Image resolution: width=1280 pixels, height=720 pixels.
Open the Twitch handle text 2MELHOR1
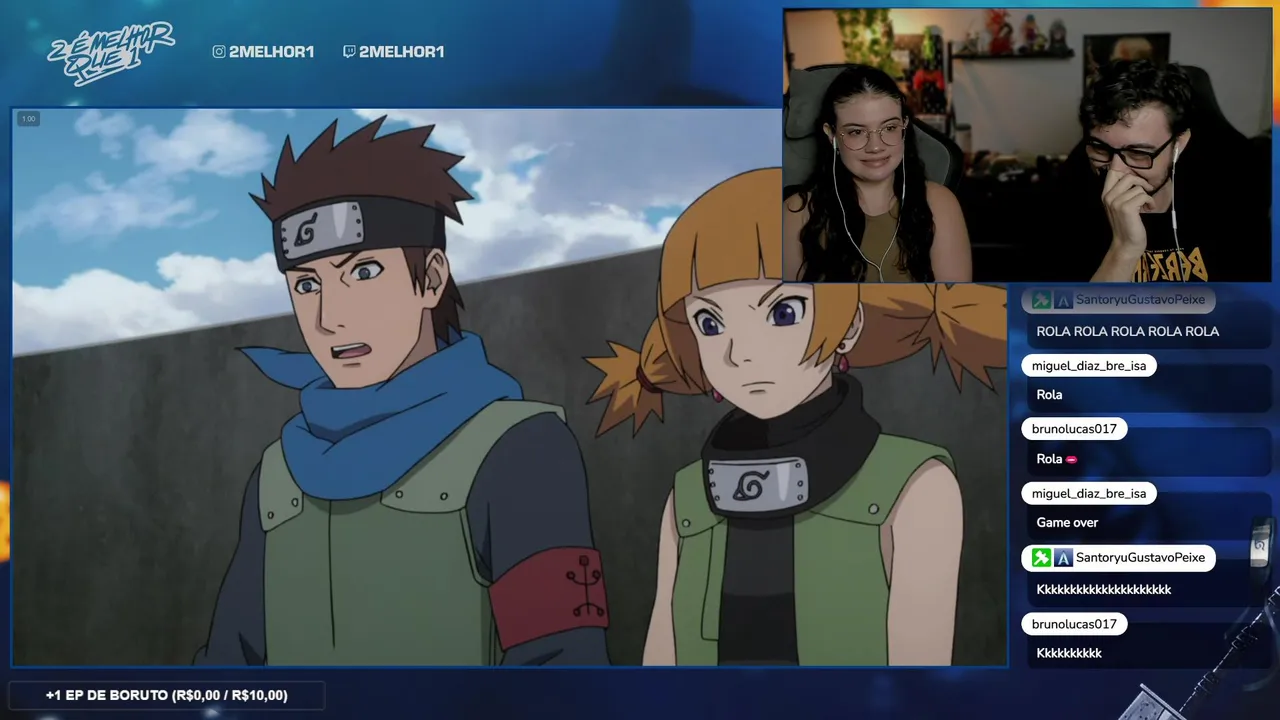coord(401,51)
